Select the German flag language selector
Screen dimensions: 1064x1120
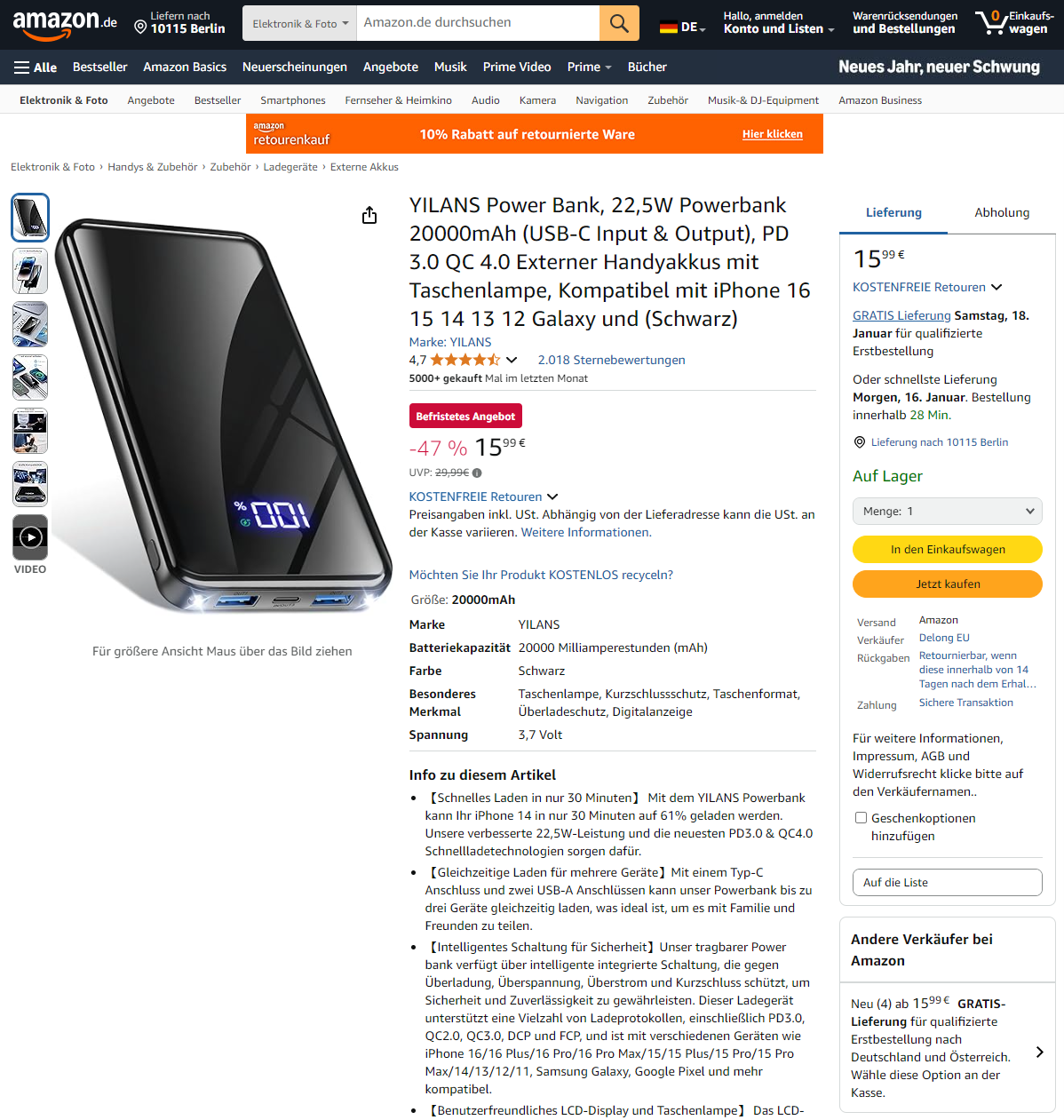click(x=682, y=28)
